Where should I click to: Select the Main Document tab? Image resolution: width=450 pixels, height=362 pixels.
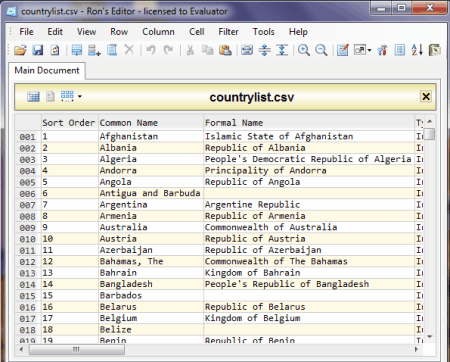point(47,71)
